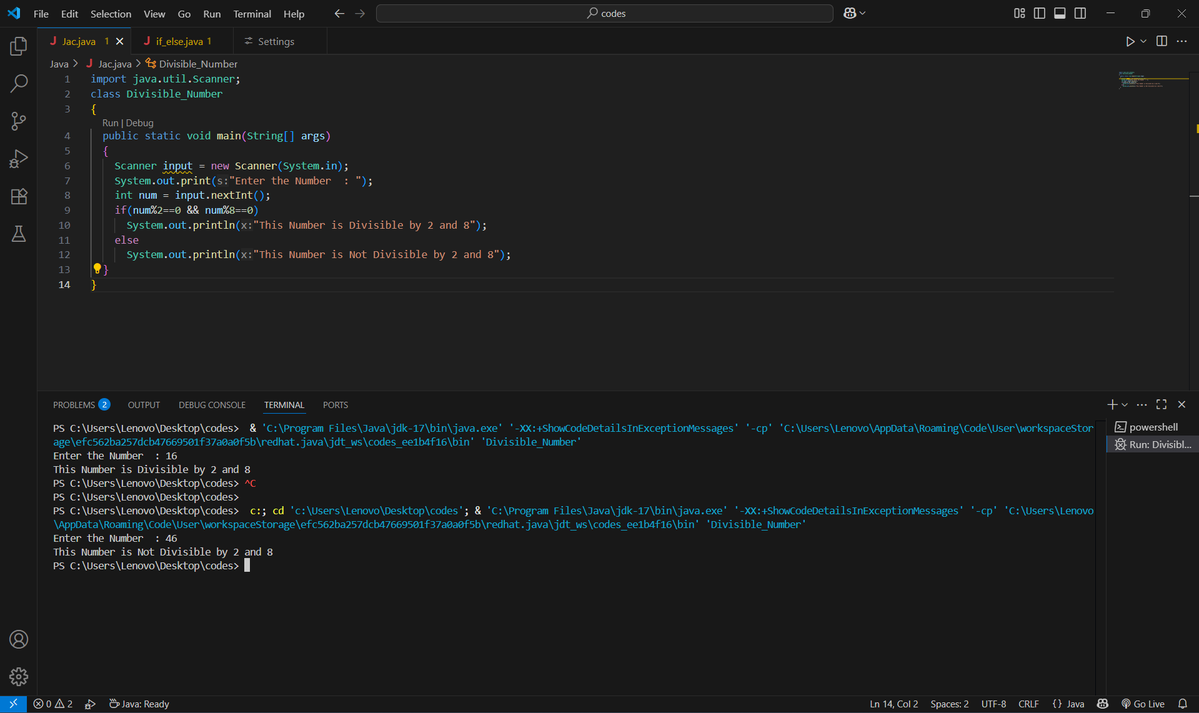Click Ln 14, Col 2 cursor position

pos(893,704)
